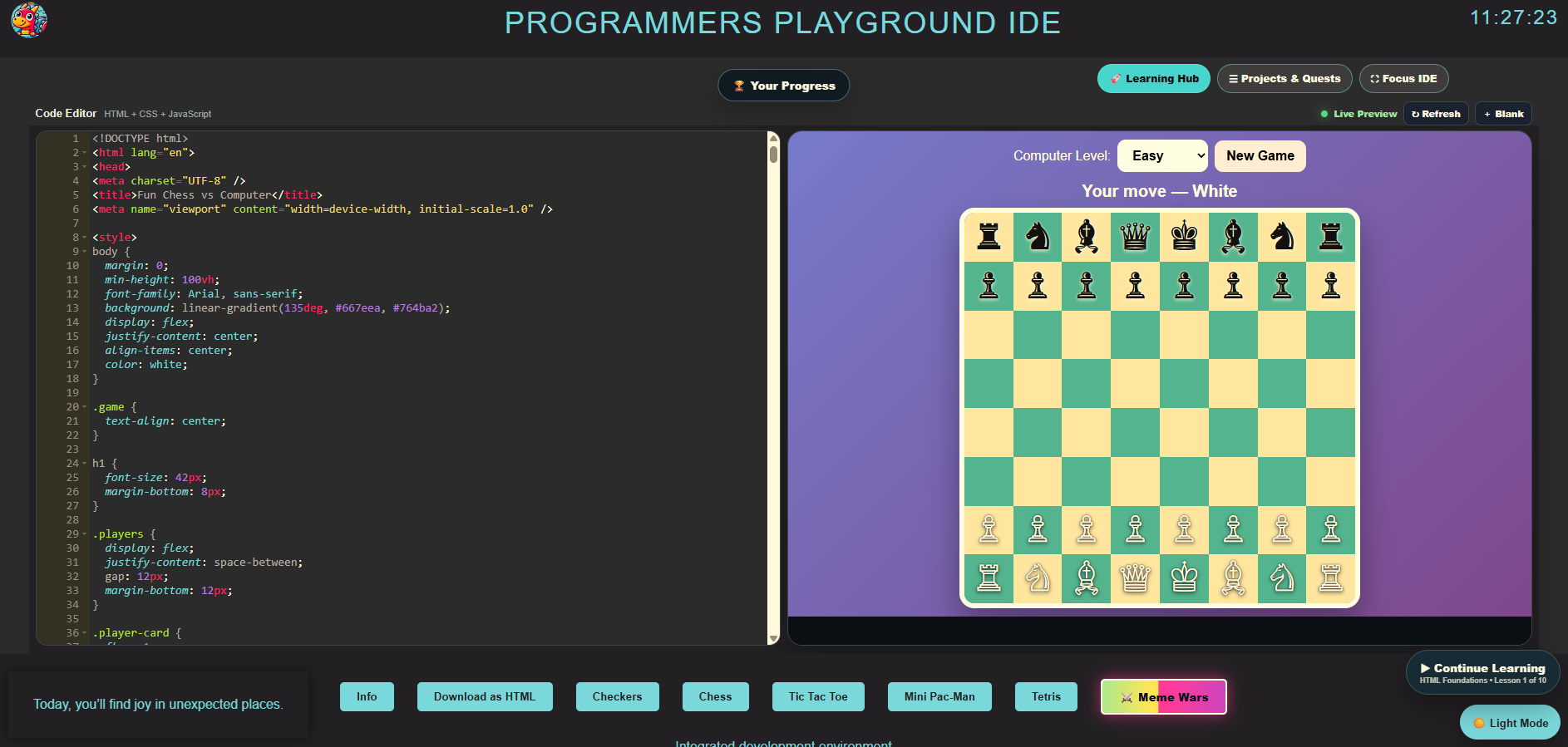This screenshot has height=747, width=1568.
Task: Click the black knight next to the left rook
Action: click(1038, 237)
